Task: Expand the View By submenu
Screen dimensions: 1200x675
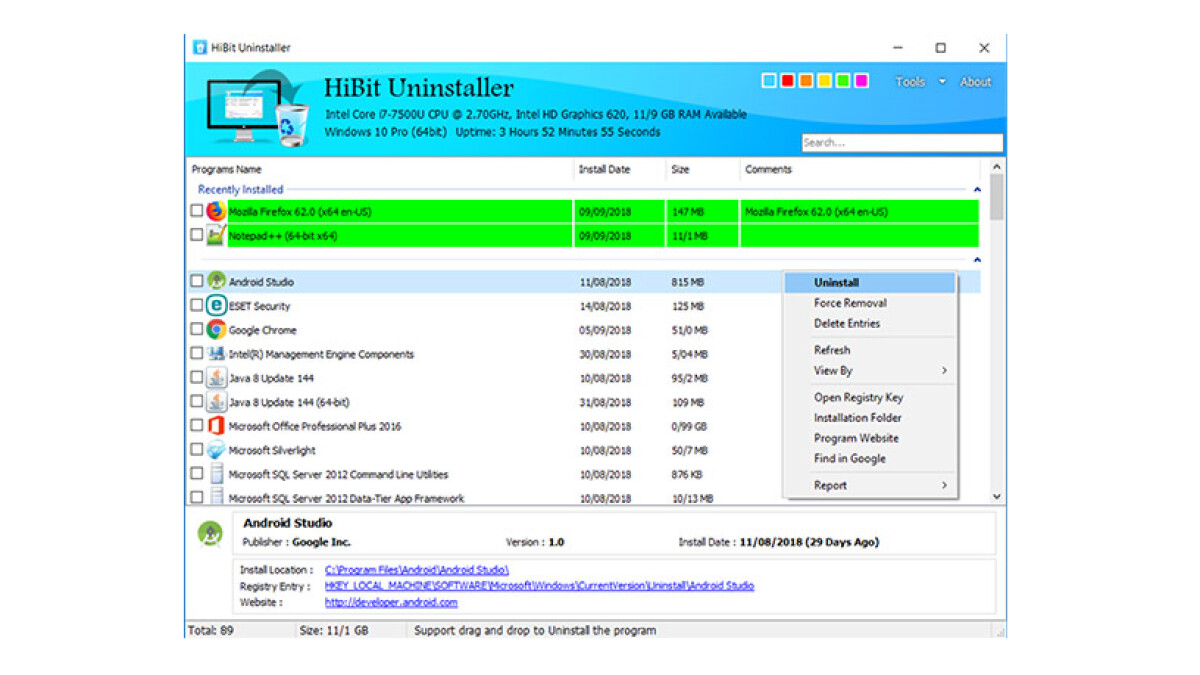Action: click(x=868, y=371)
